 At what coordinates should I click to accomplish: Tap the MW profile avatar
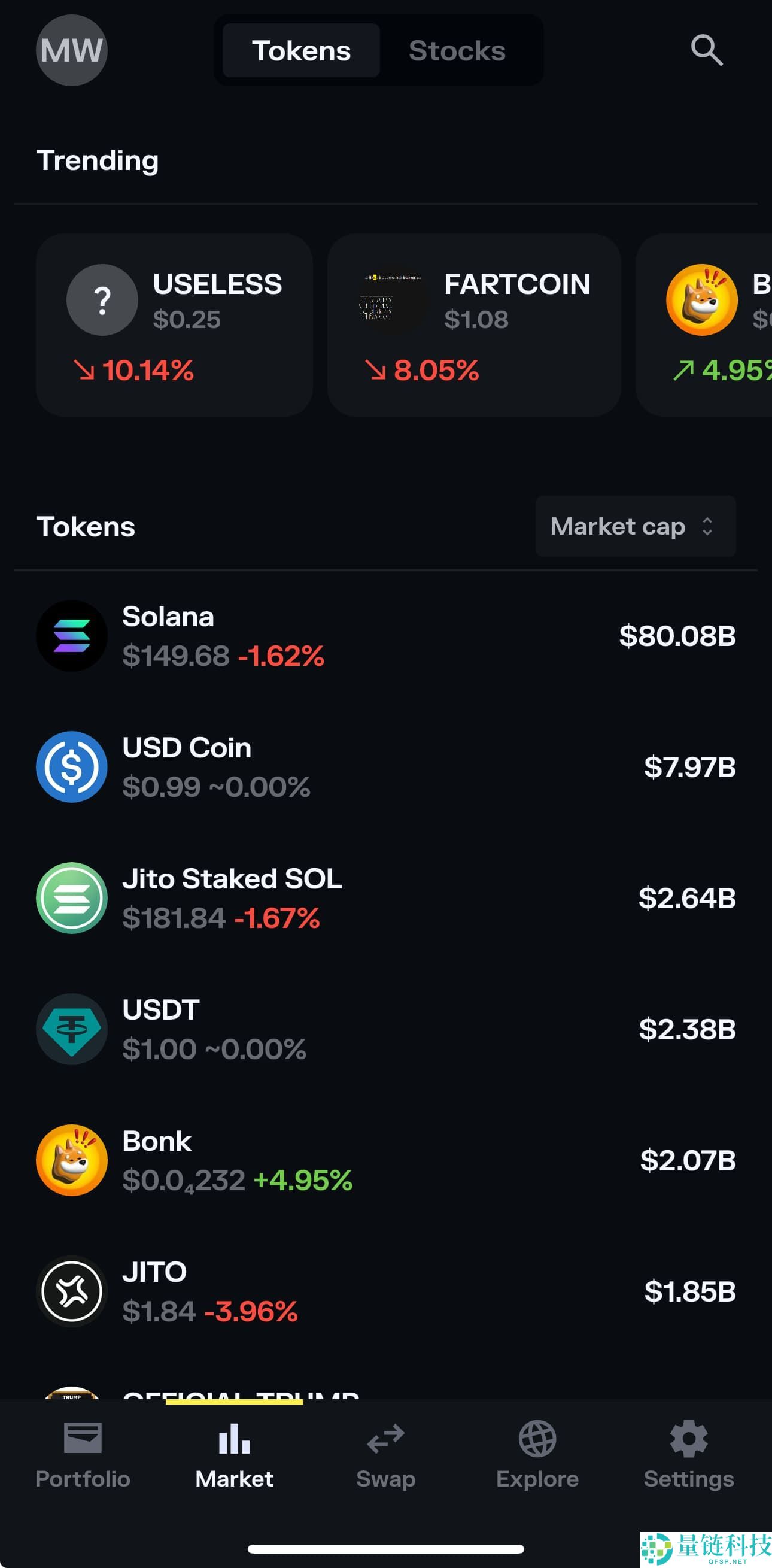coord(72,50)
